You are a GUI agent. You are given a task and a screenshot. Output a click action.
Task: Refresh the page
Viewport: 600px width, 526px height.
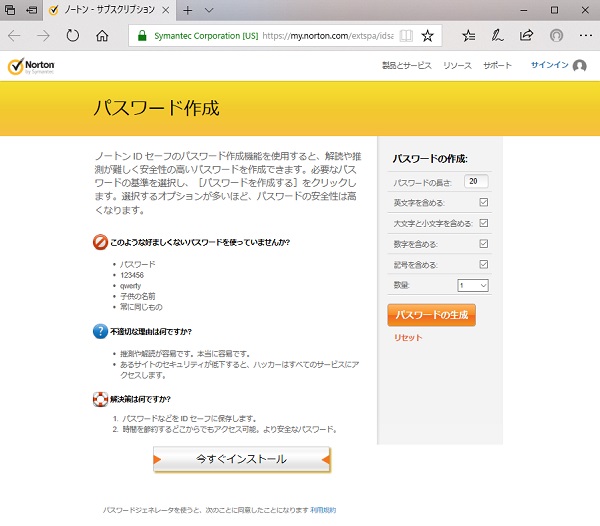coord(72,36)
